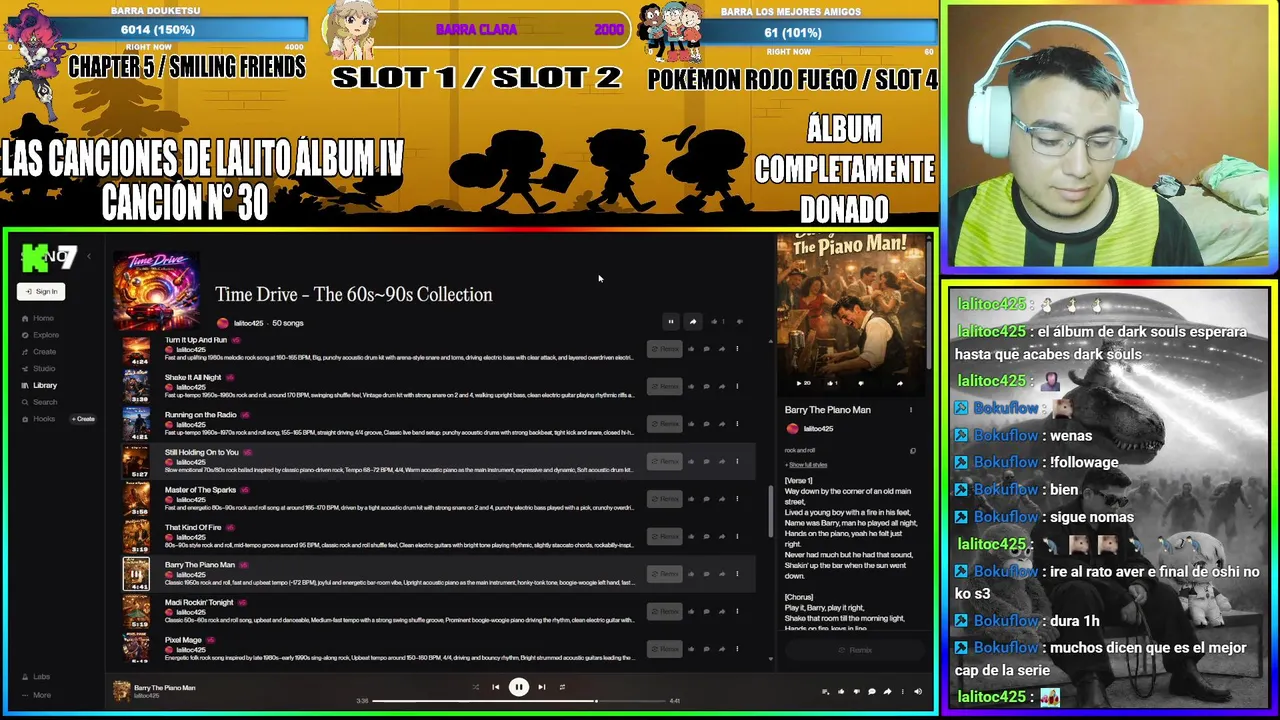The width and height of the screenshot is (1280, 720).
Task: Open options for Barry The Piano Man row
Action: pos(737,574)
